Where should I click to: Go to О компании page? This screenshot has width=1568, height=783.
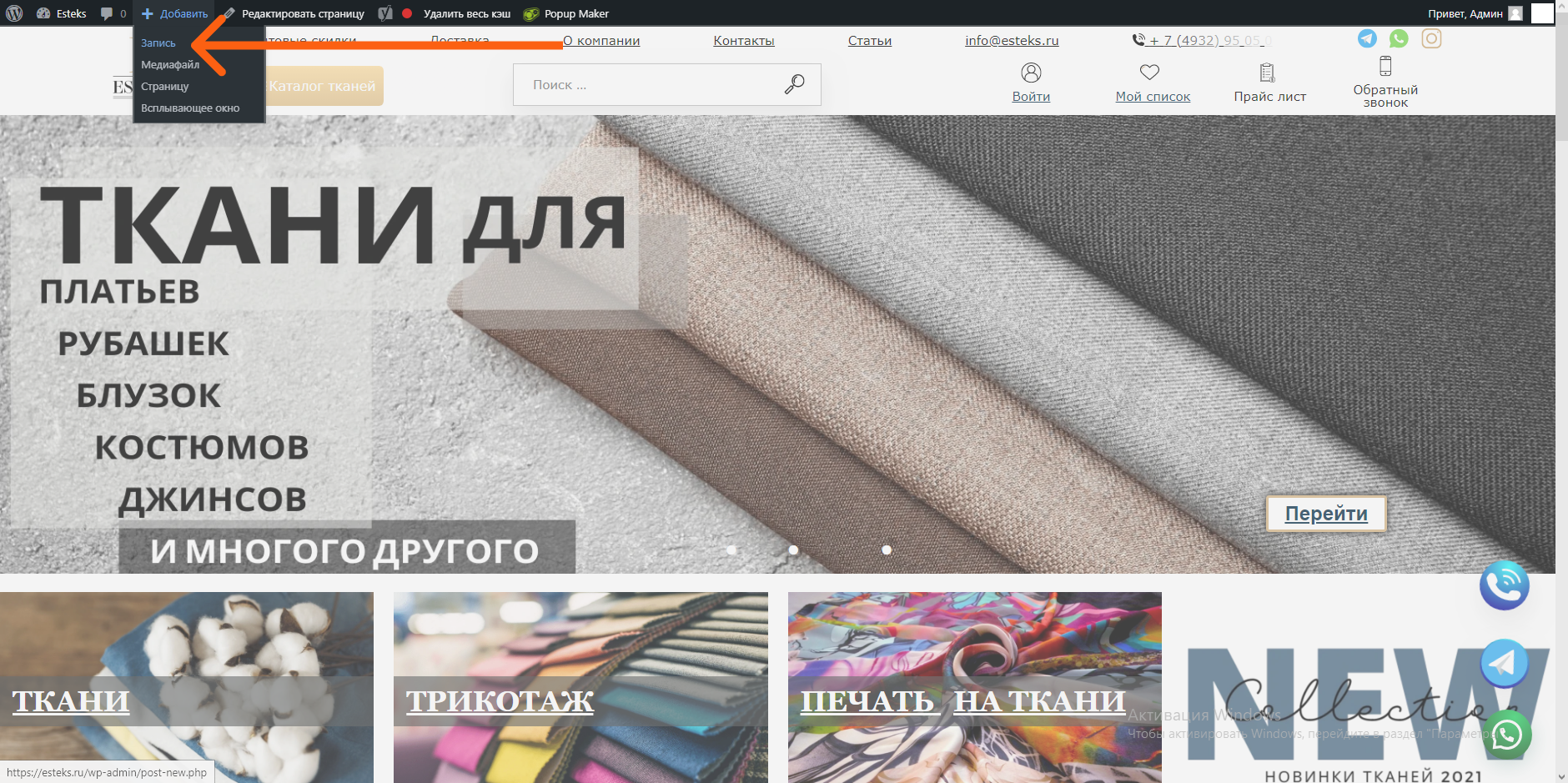coord(601,40)
